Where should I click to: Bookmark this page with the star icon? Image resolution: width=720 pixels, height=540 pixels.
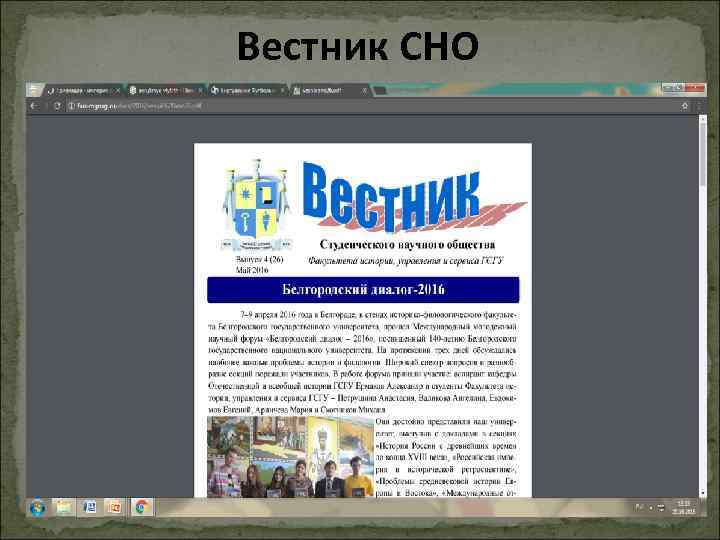click(x=684, y=106)
